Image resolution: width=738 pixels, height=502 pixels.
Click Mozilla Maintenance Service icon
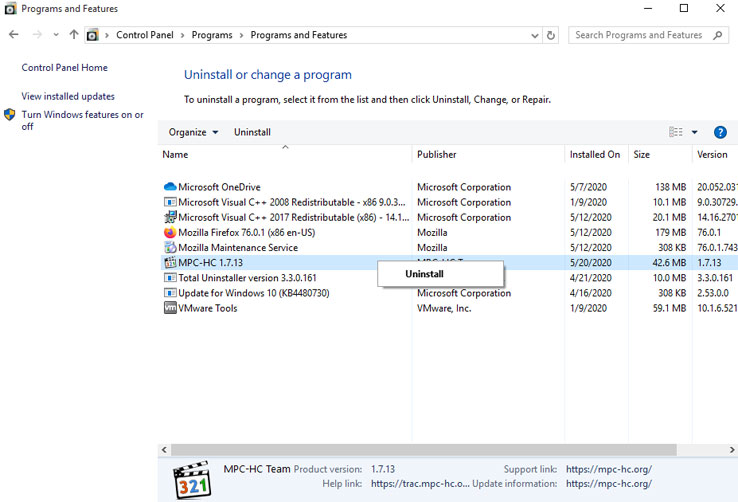(x=170, y=247)
